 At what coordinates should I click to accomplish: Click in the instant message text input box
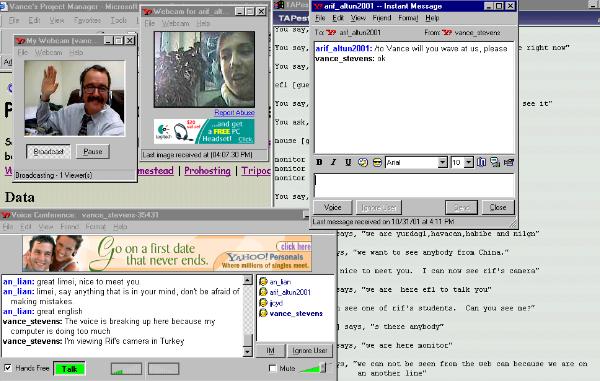click(x=414, y=185)
